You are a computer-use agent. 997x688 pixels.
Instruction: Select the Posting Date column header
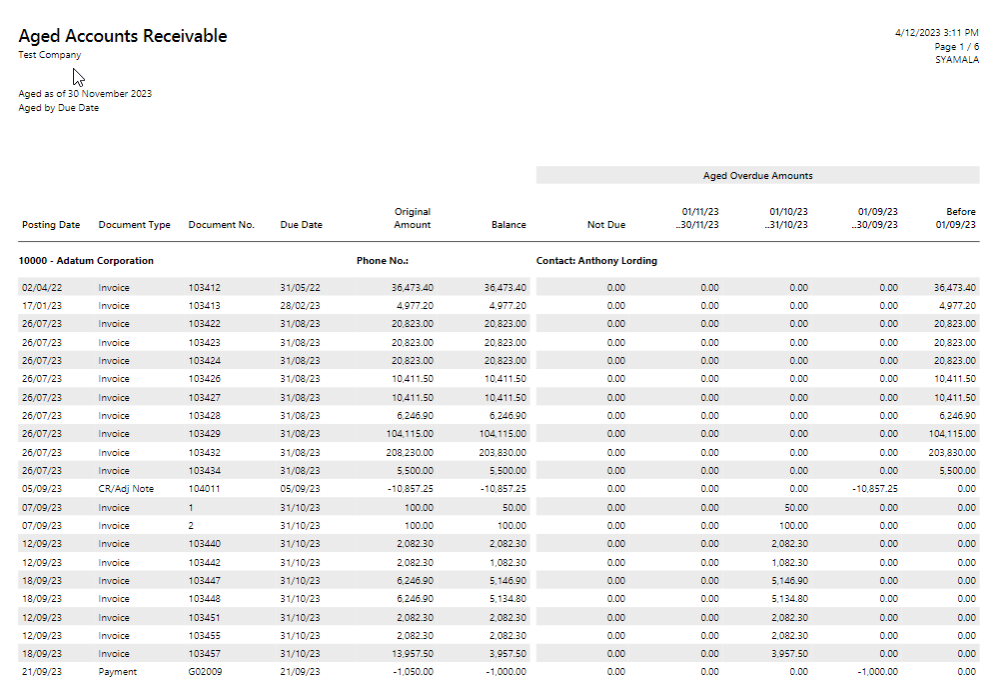click(x=50, y=224)
